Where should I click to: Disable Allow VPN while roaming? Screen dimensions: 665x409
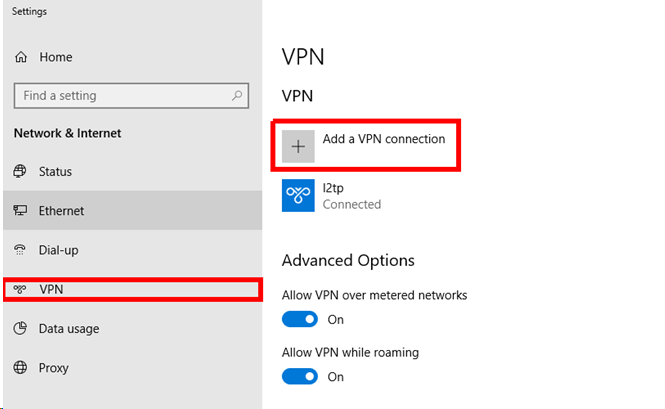(x=299, y=377)
